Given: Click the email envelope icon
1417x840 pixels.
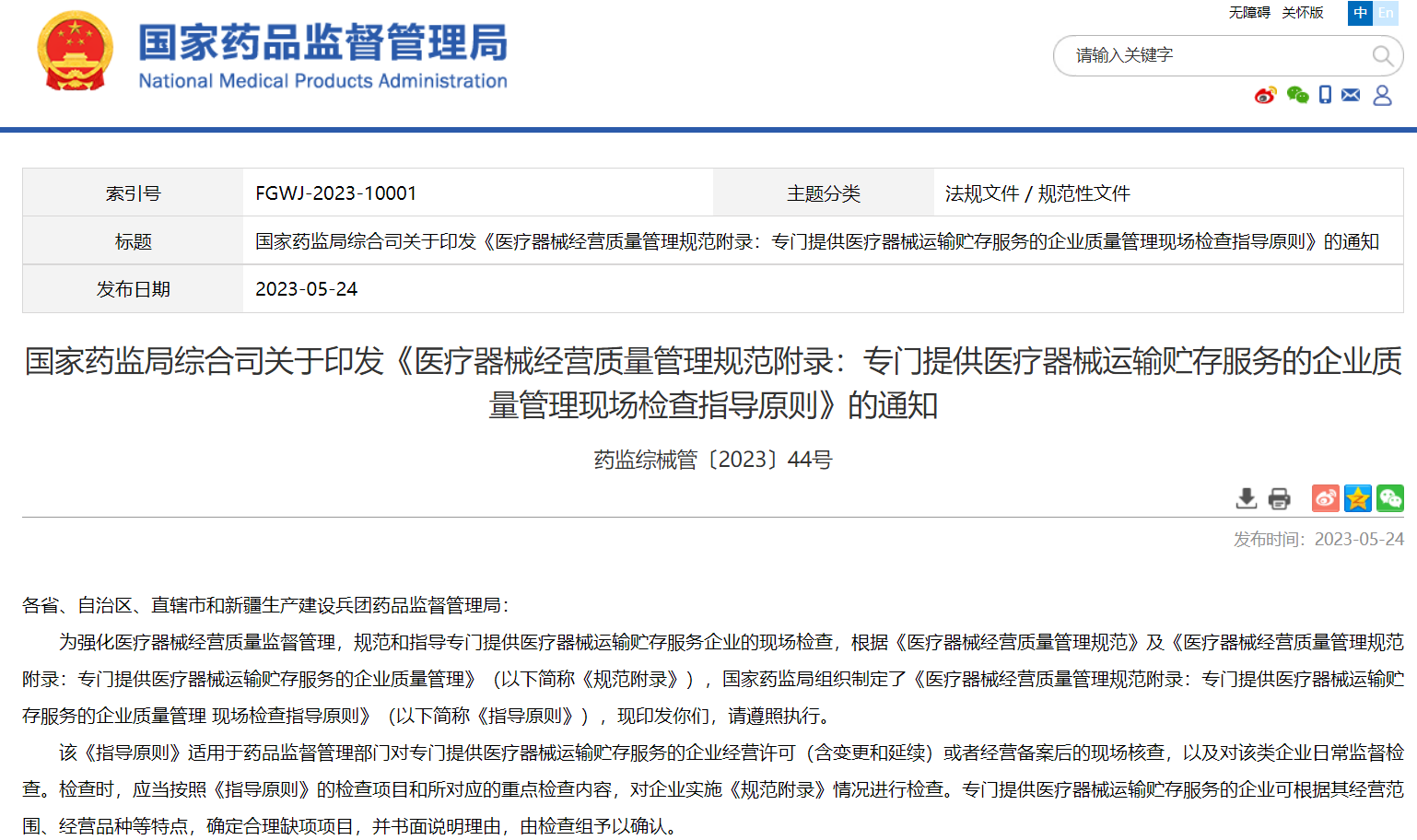Looking at the screenshot, I should 1351,95.
